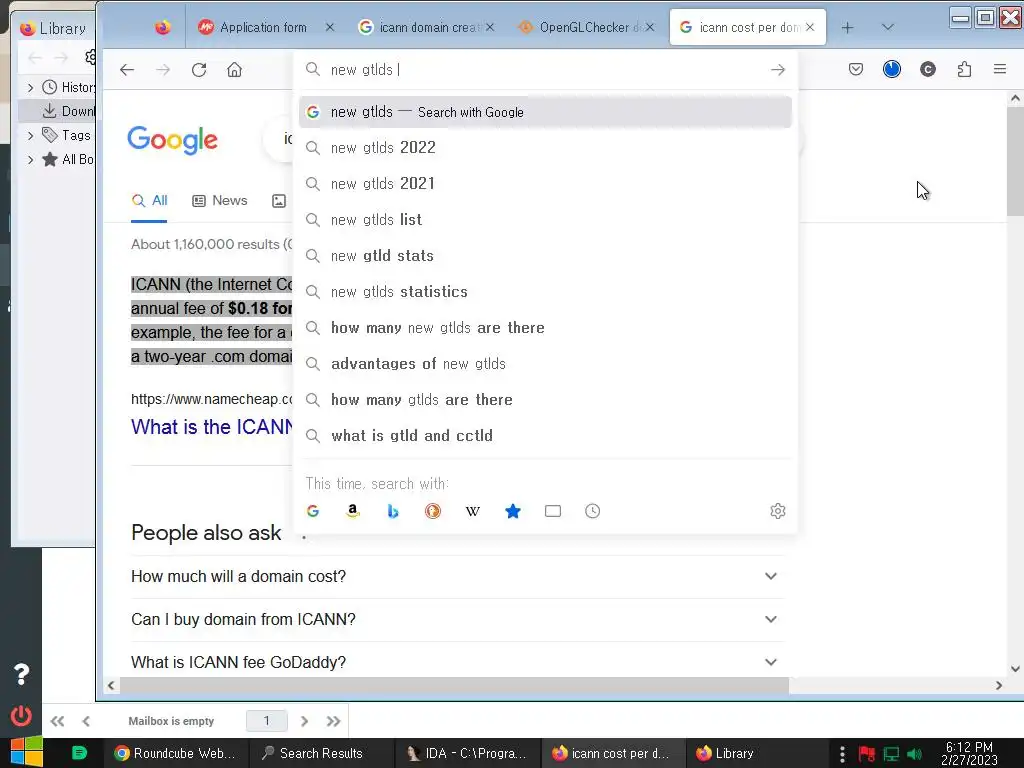Search this time with Bing icon
Image resolution: width=1024 pixels, height=768 pixels.
coord(392,511)
